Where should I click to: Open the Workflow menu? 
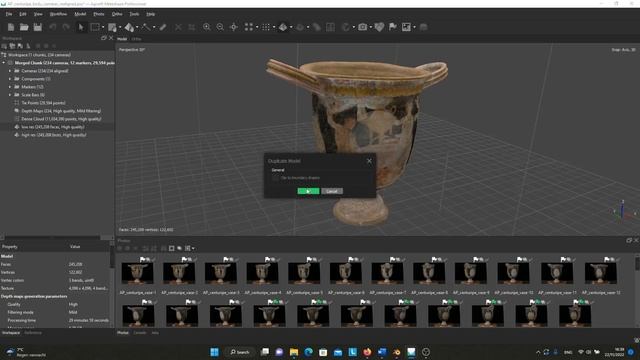(58, 14)
